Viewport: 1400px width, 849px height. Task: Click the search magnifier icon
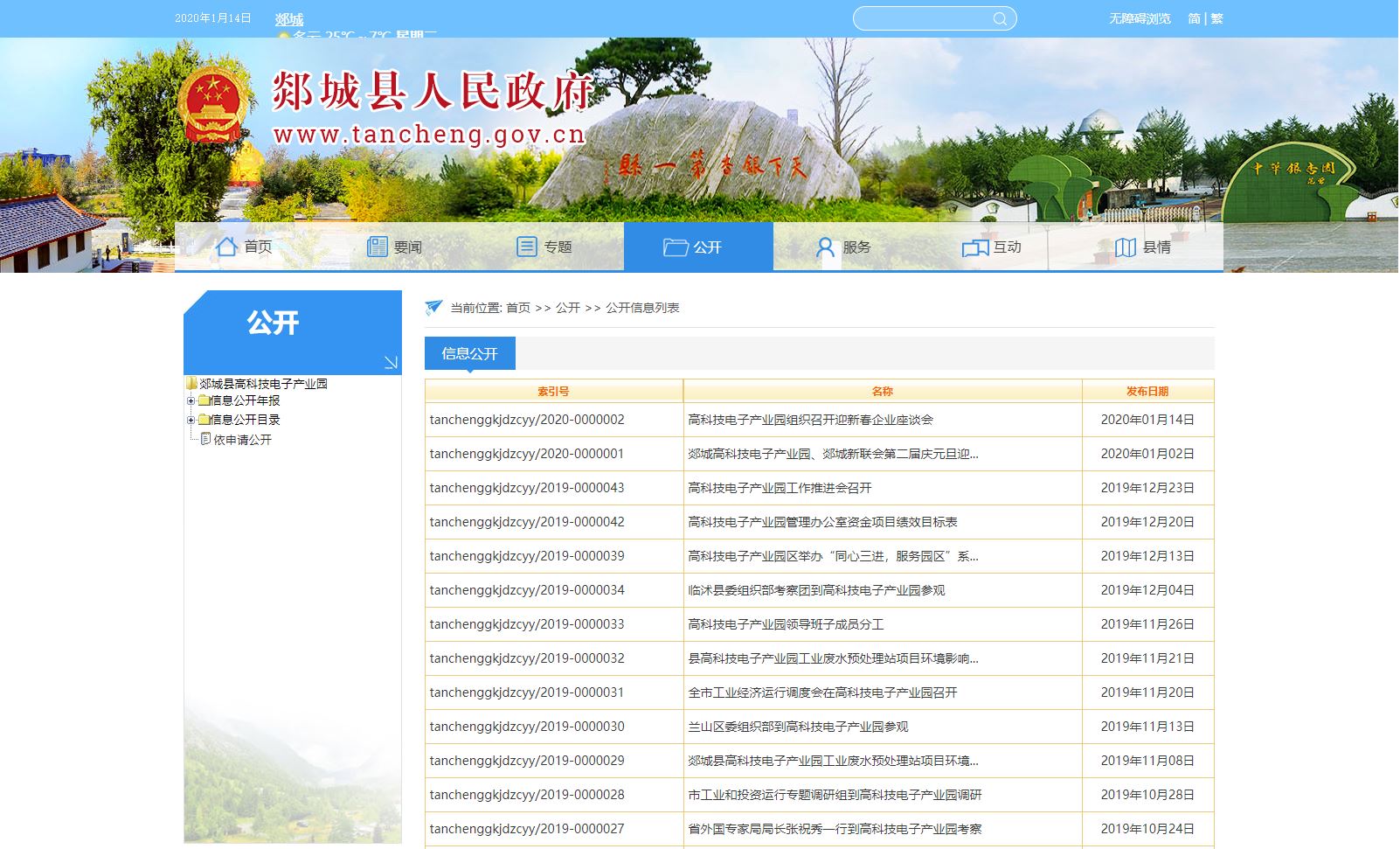click(1000, 18)
